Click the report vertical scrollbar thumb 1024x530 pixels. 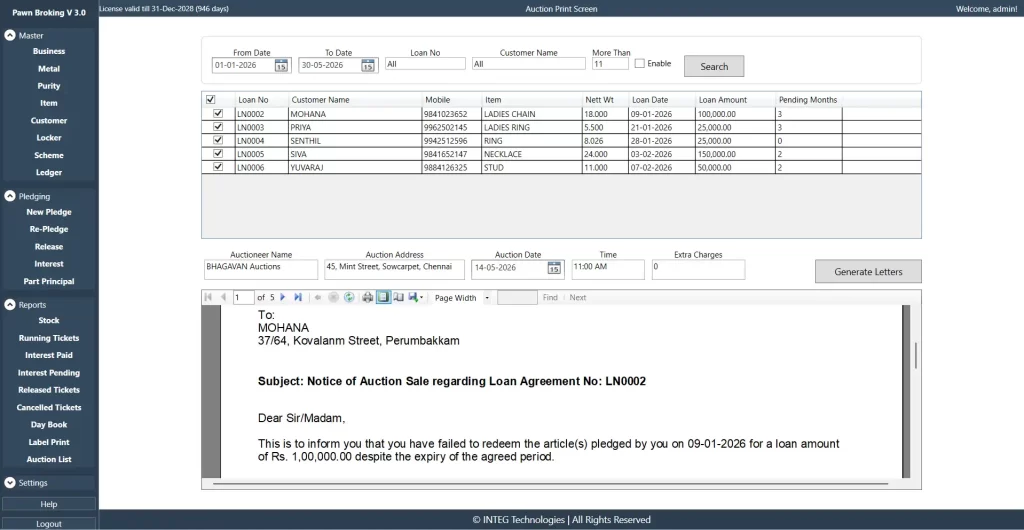coord(916,356)
